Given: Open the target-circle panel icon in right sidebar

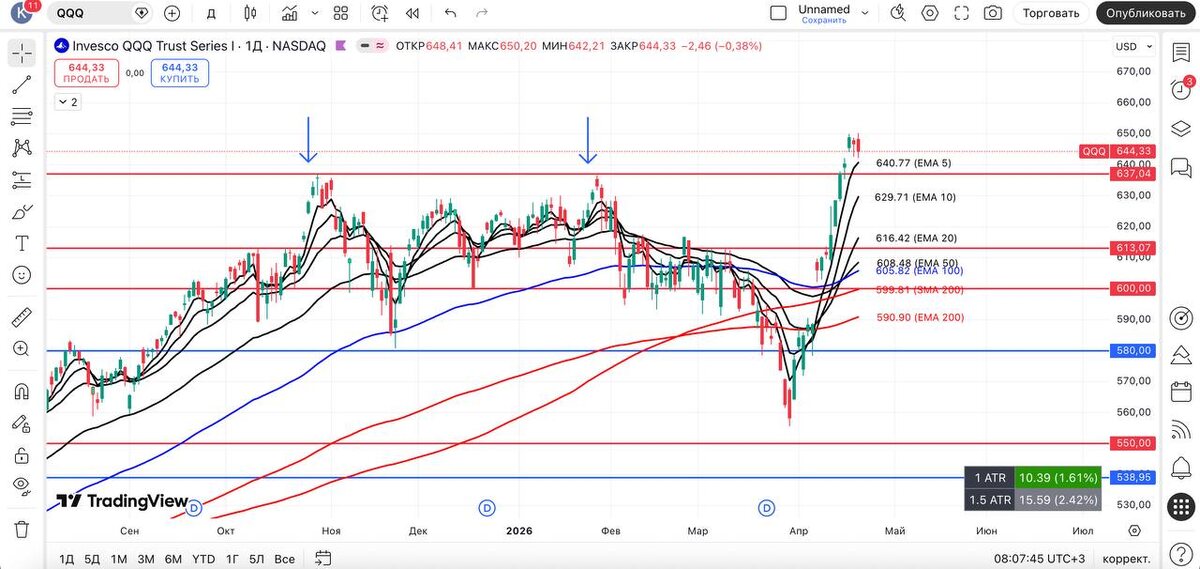Looking at the screenshot, I should click(x=1180, y=318).
